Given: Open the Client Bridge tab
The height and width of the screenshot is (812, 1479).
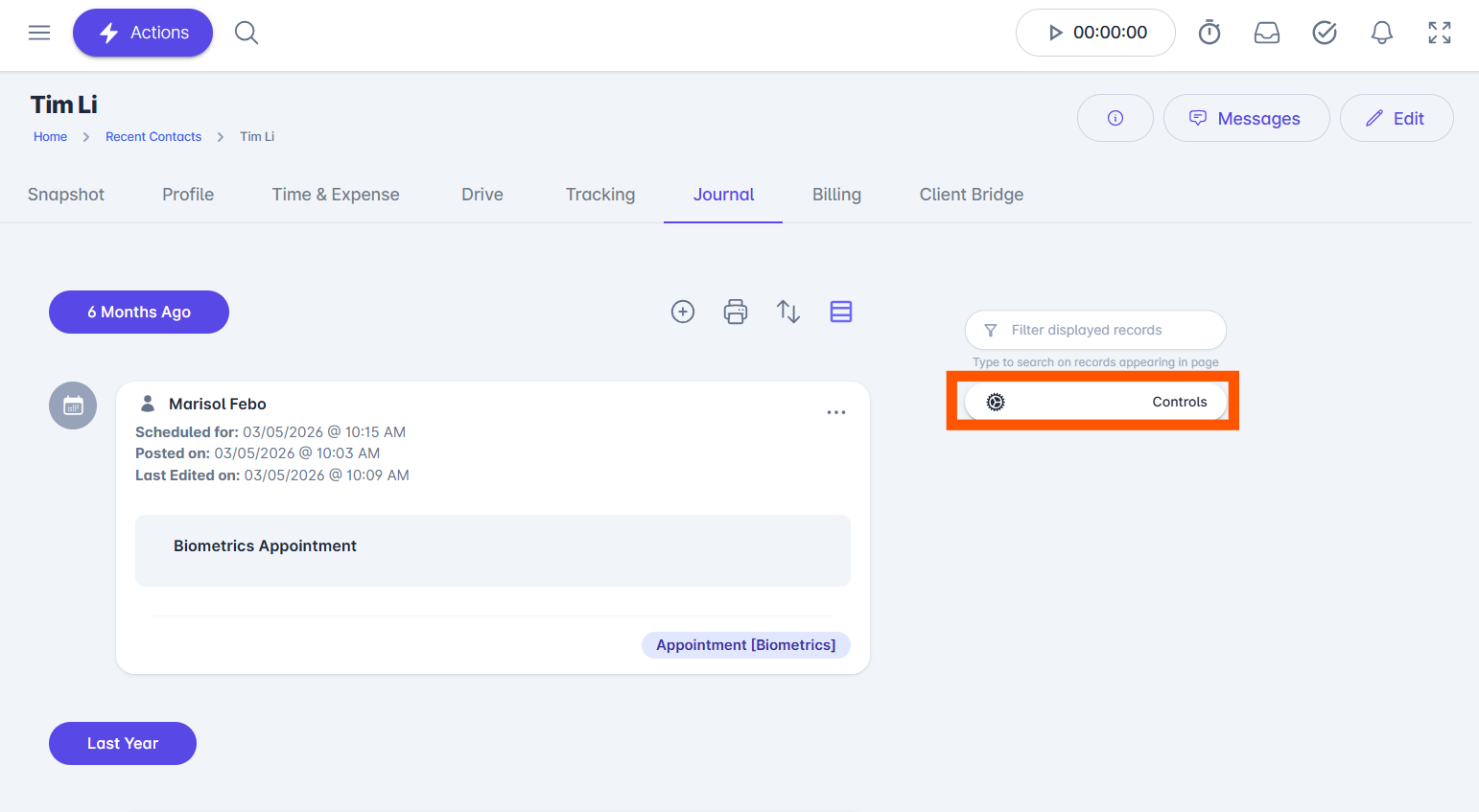Looking at the screenshot, I should (972, 195).
